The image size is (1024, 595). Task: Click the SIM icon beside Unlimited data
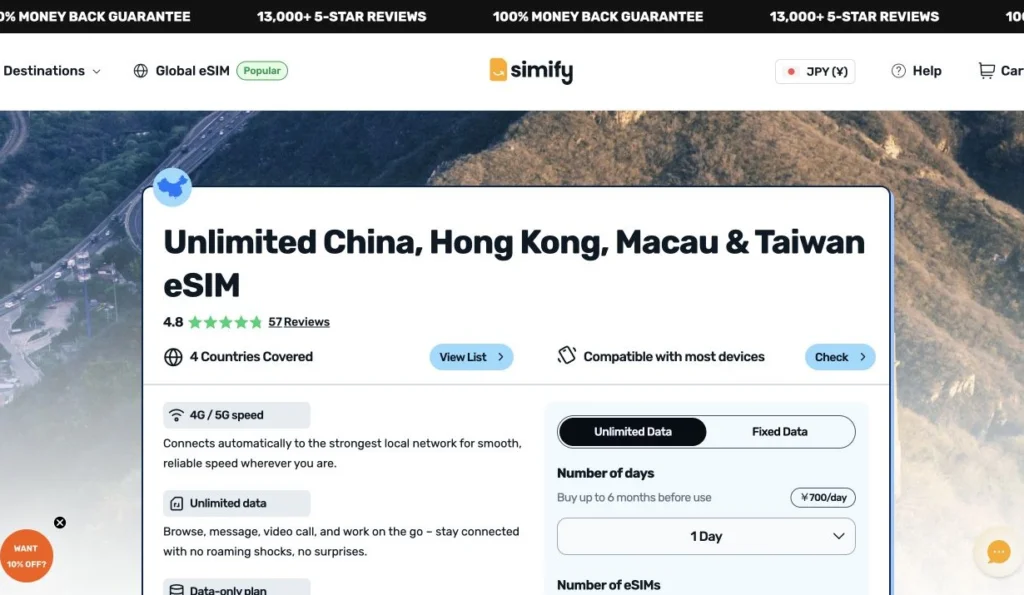point(176,504)
